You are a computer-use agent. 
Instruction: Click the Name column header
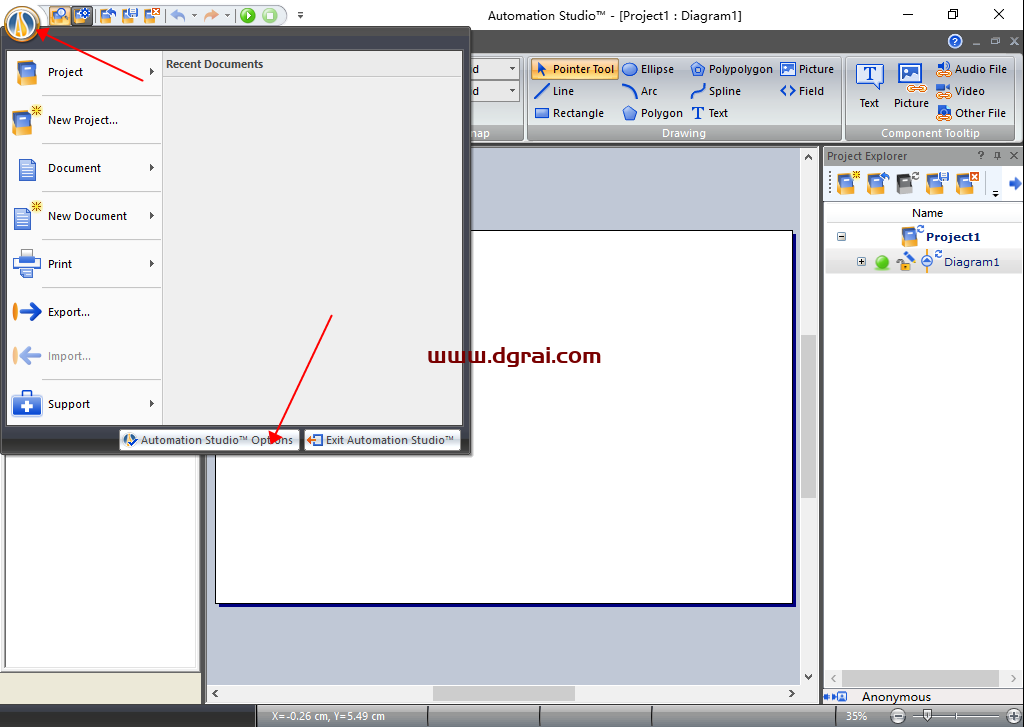coord(927,213)
